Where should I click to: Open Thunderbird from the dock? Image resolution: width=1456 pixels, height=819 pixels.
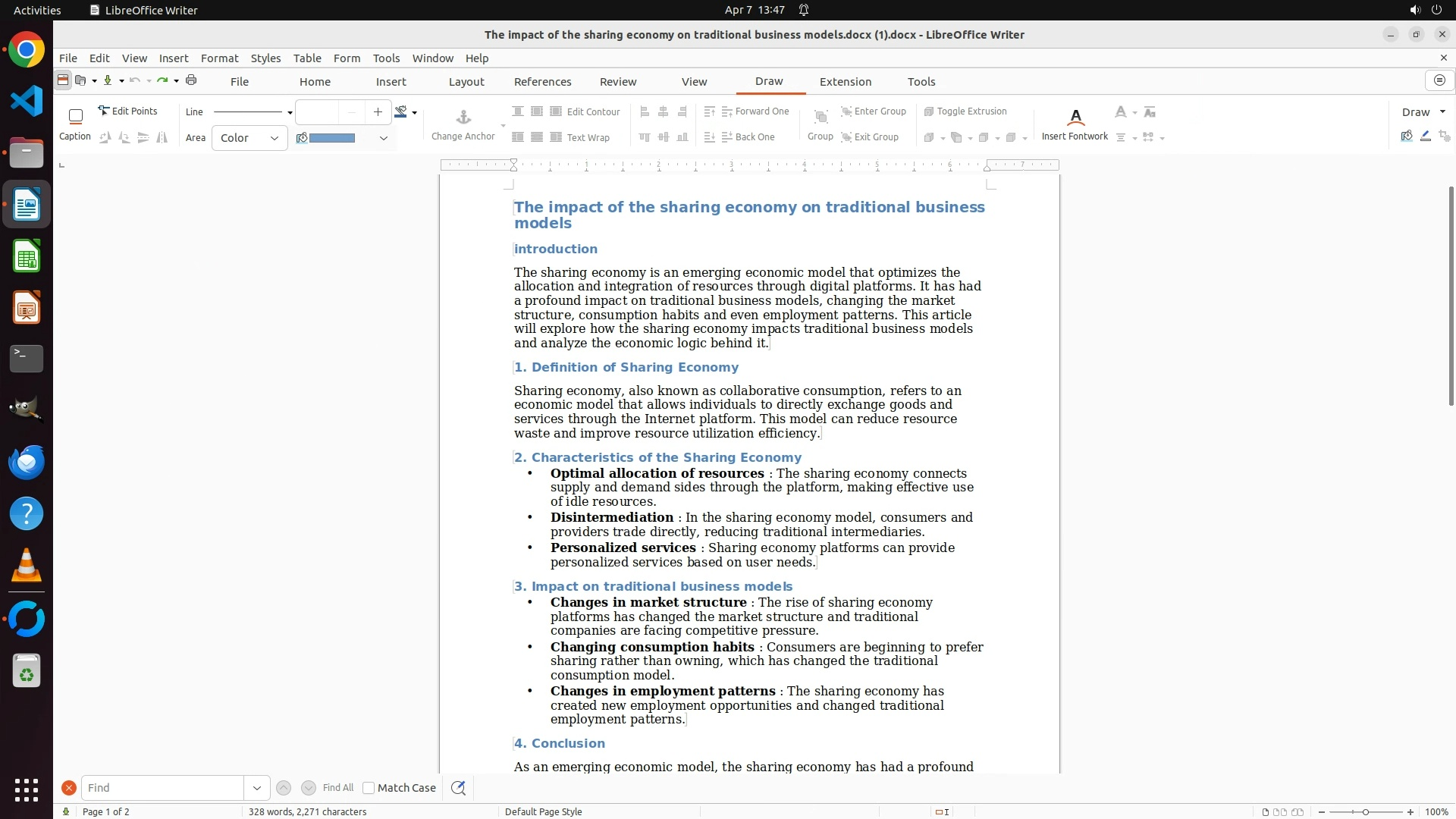(x=27, y=462)
